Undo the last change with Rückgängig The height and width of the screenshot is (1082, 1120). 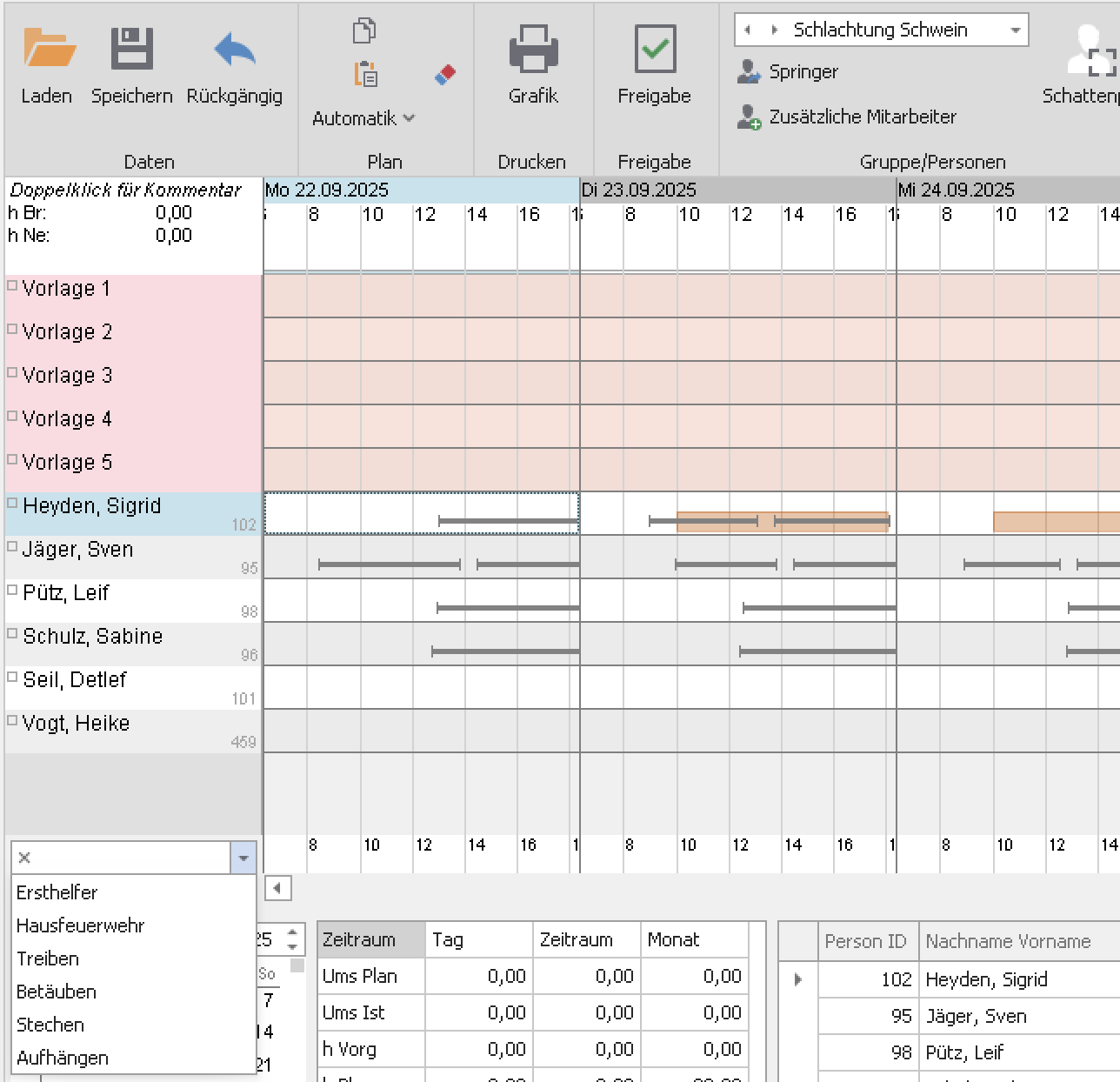click(234, 49)
